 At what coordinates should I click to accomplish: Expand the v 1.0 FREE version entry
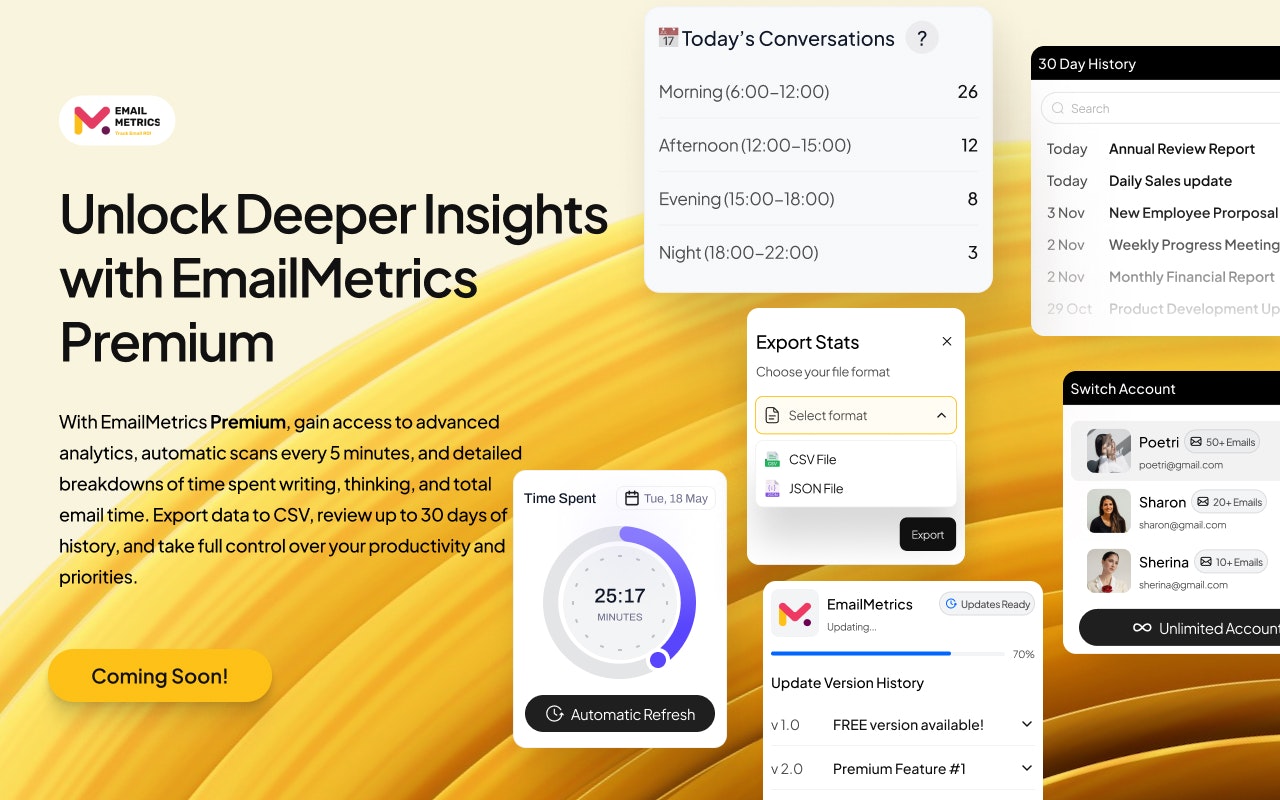(x=1026, y=724)
